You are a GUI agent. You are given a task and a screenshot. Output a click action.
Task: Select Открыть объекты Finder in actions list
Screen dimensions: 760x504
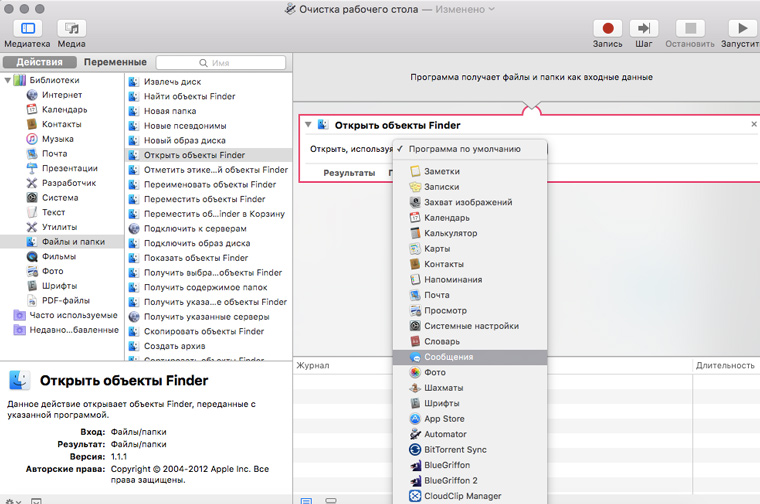(208, 155)
